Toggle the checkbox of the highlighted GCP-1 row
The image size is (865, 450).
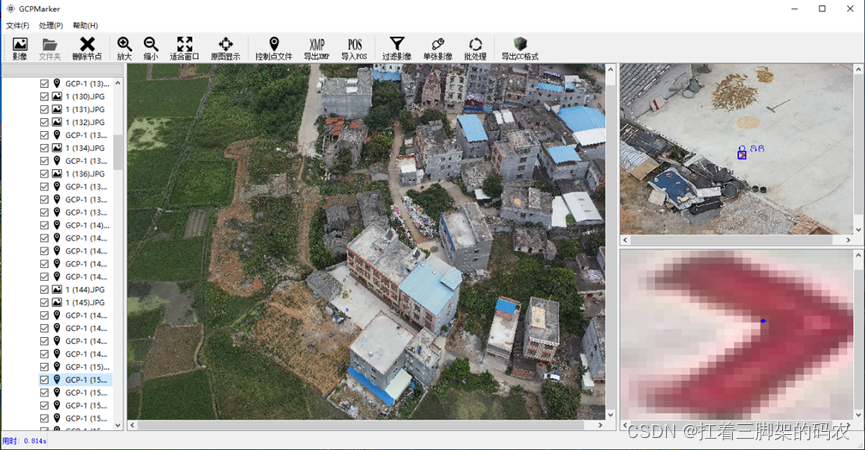point(44,379)
